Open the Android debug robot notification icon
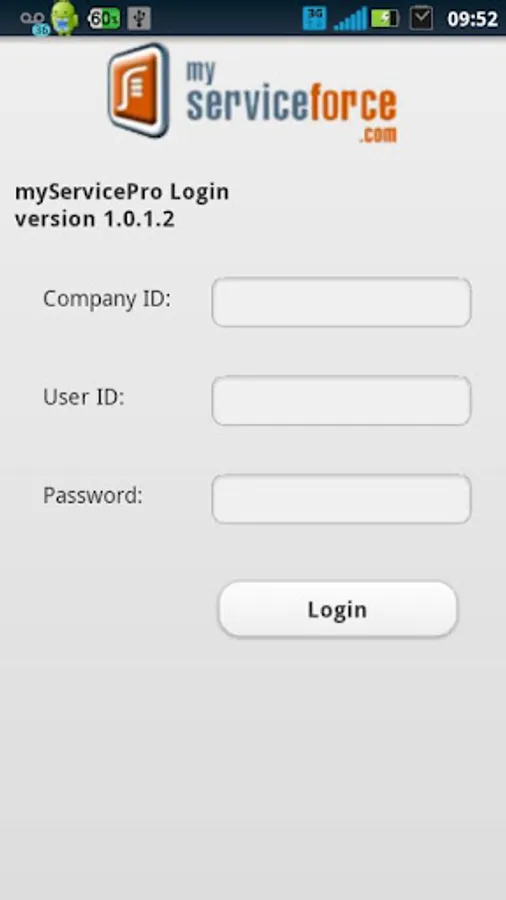Screen dimensions: 506x900 click(64, 18)
